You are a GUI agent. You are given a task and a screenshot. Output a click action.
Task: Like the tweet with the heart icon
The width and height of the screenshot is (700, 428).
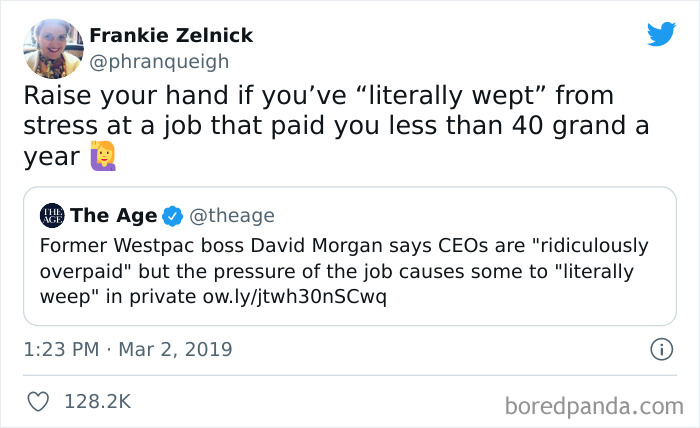point(37,402)
